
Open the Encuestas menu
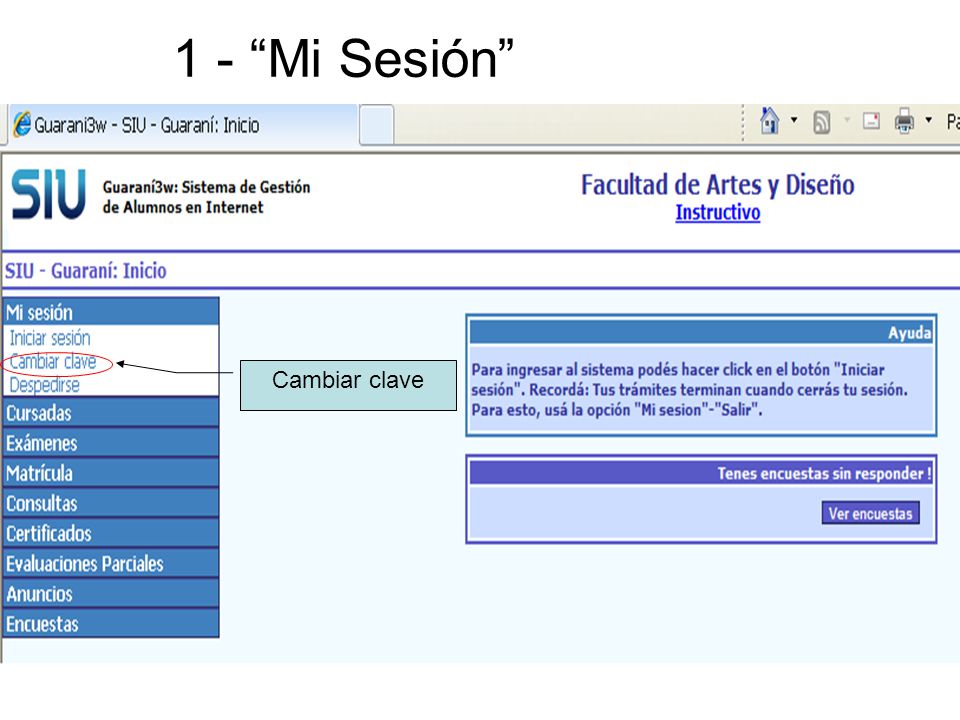coord(111,624)
